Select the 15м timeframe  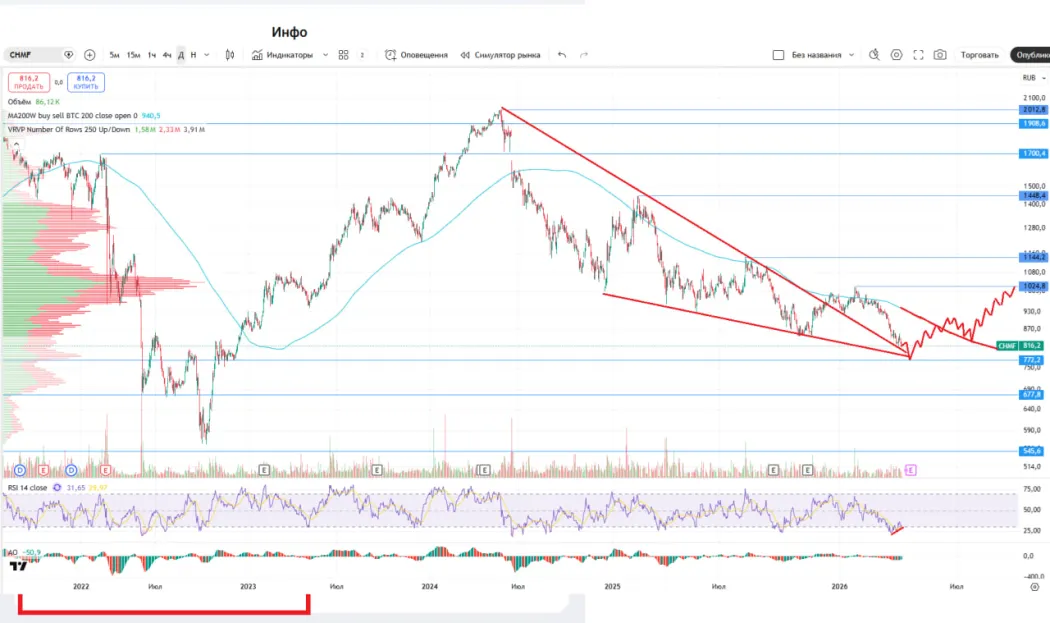pyautogui.click(x=133, y=55)
